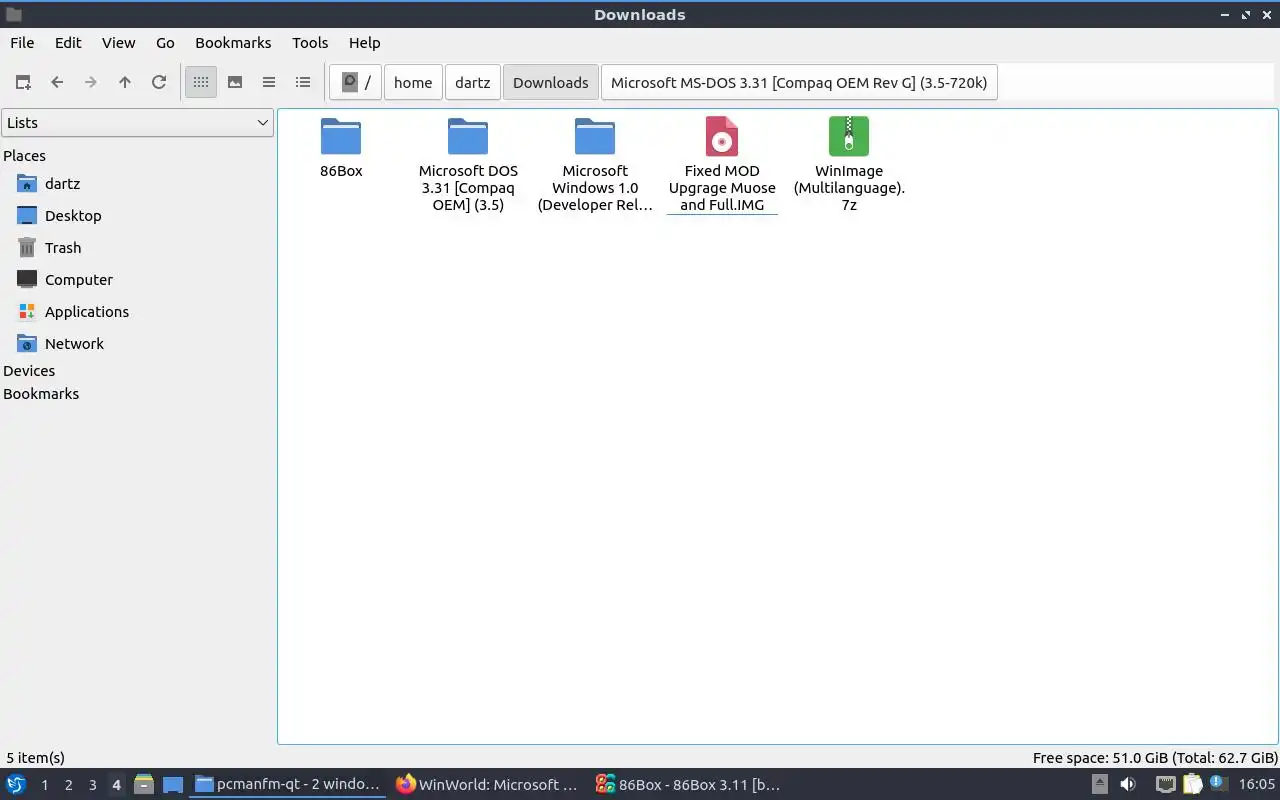Image resolution: width=1280 pixels, height=800 pixels.
Task: Click the Devices section header
Action: 29,371
